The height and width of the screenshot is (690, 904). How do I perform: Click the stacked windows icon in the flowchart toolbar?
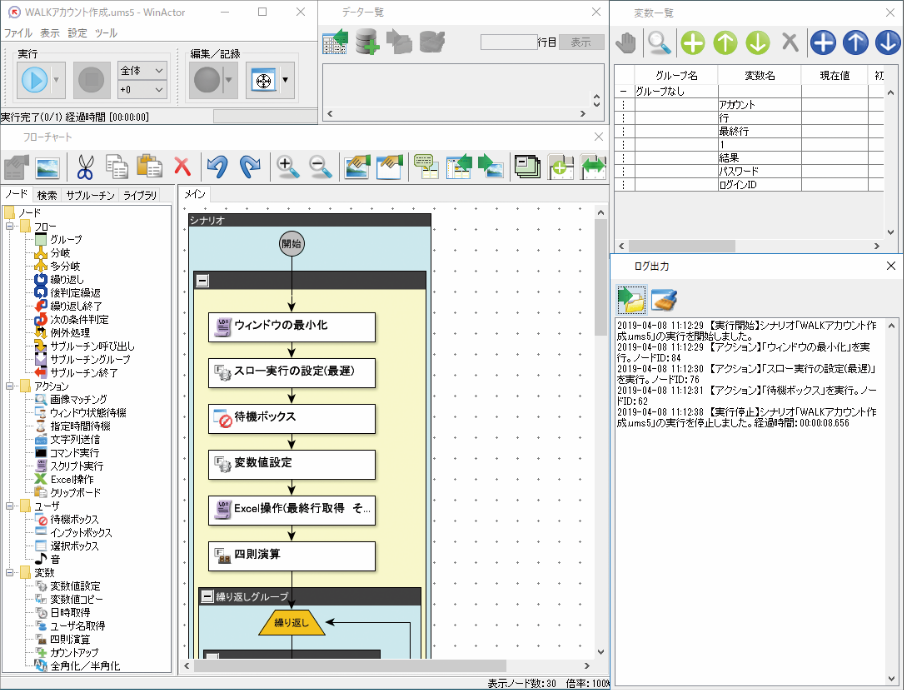point(527,167)
